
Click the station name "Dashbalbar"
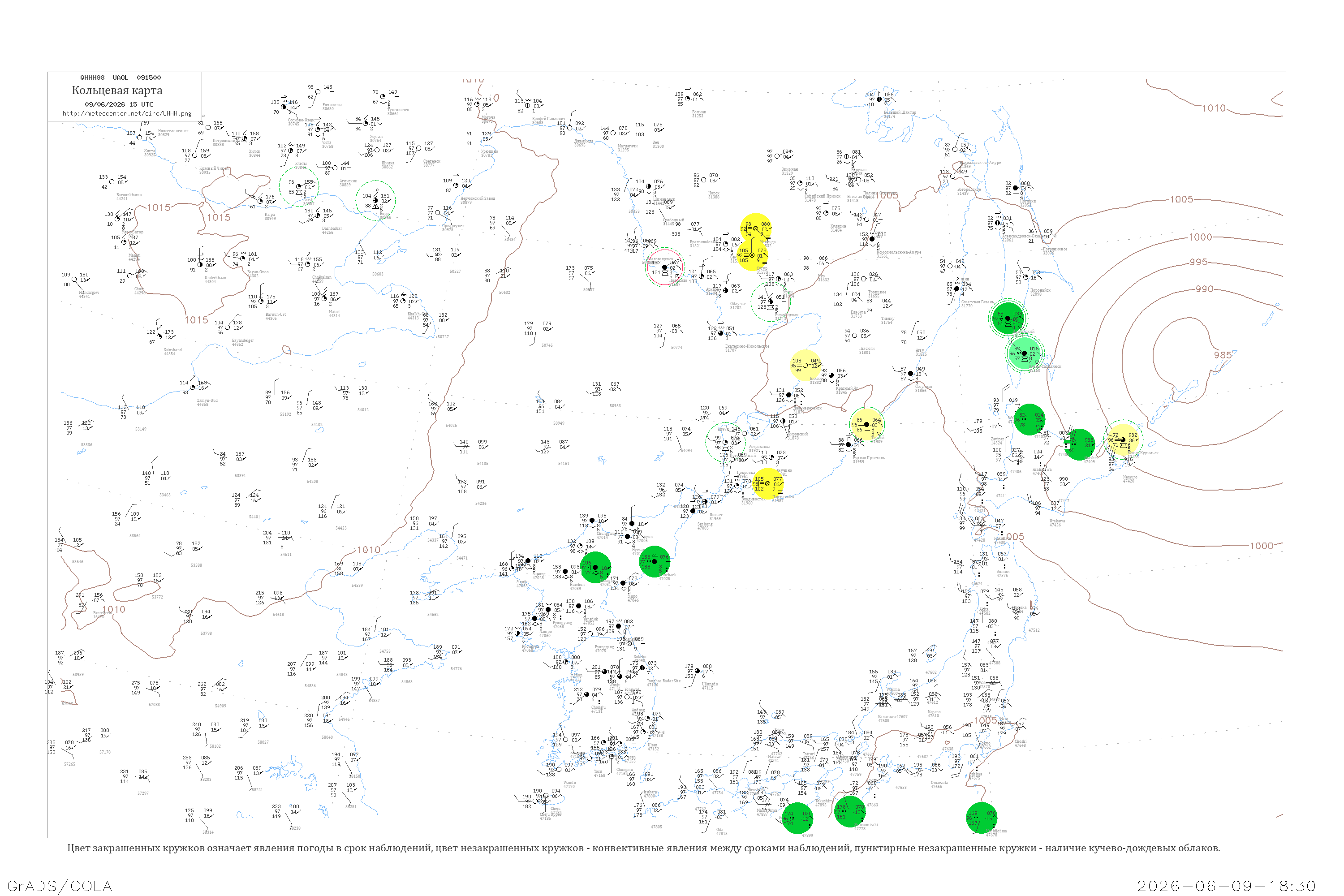[332, 228]
